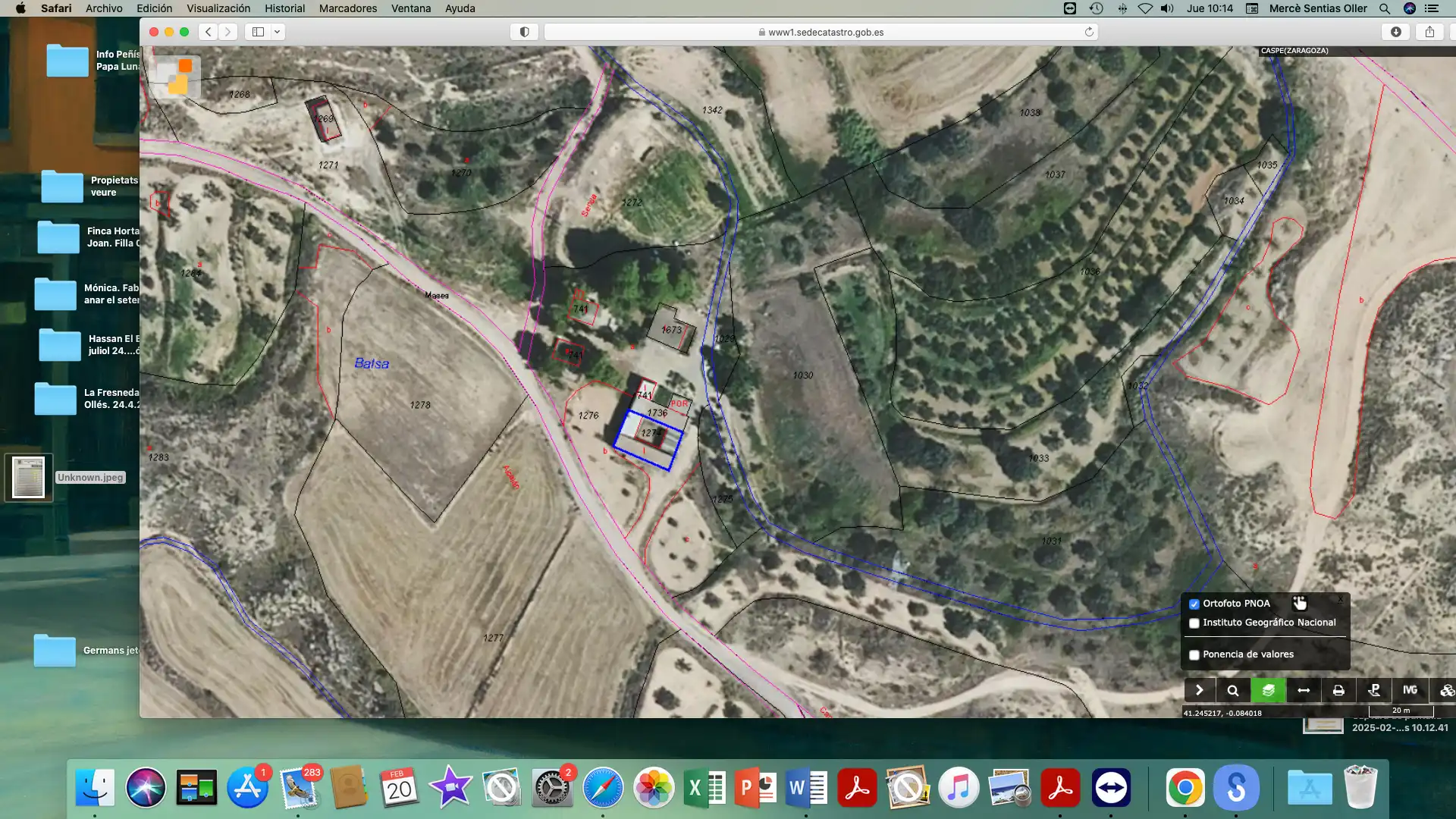Open the sidebar options dropdown chevron
This screenshot has height=819, width=1456.
(278, 32)
